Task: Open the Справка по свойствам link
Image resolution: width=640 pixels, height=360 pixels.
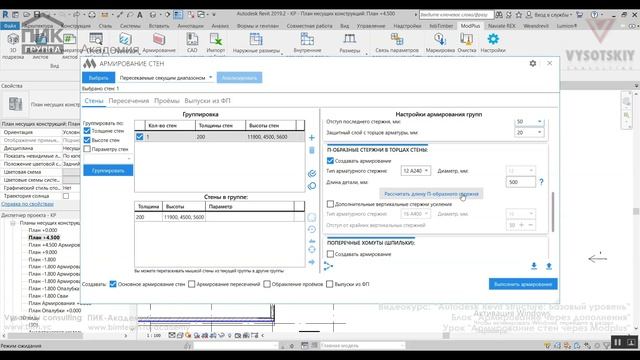Action: click(x=27, y=204)
